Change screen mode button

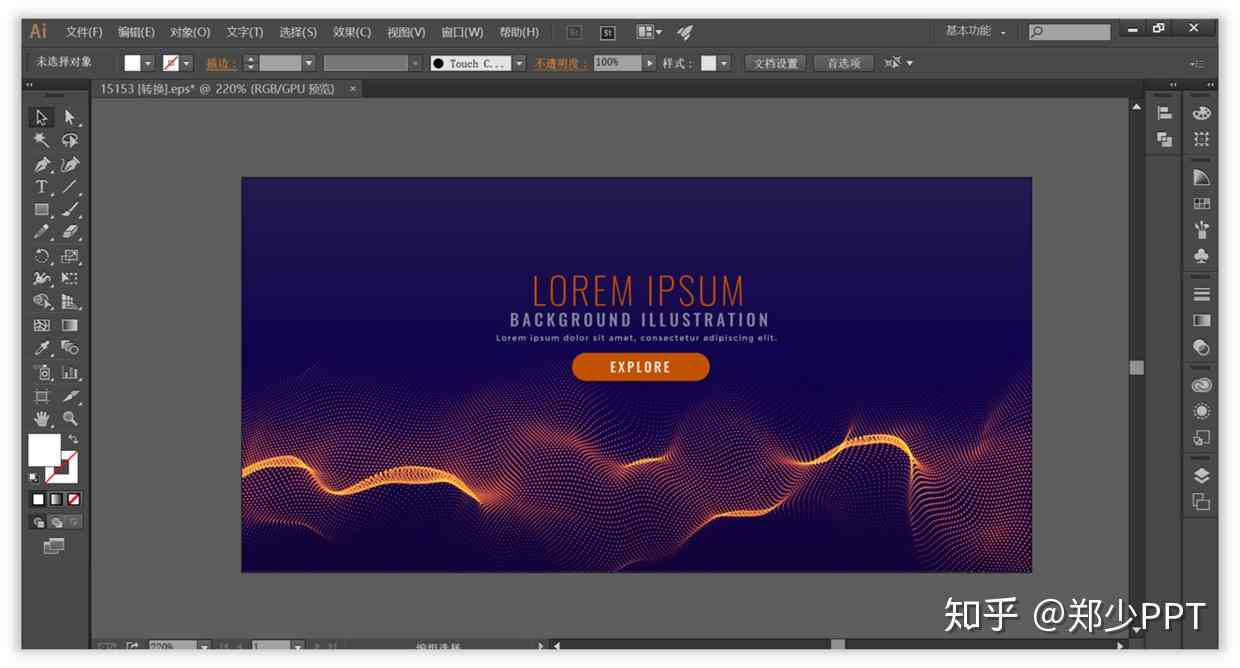[54, 546]
